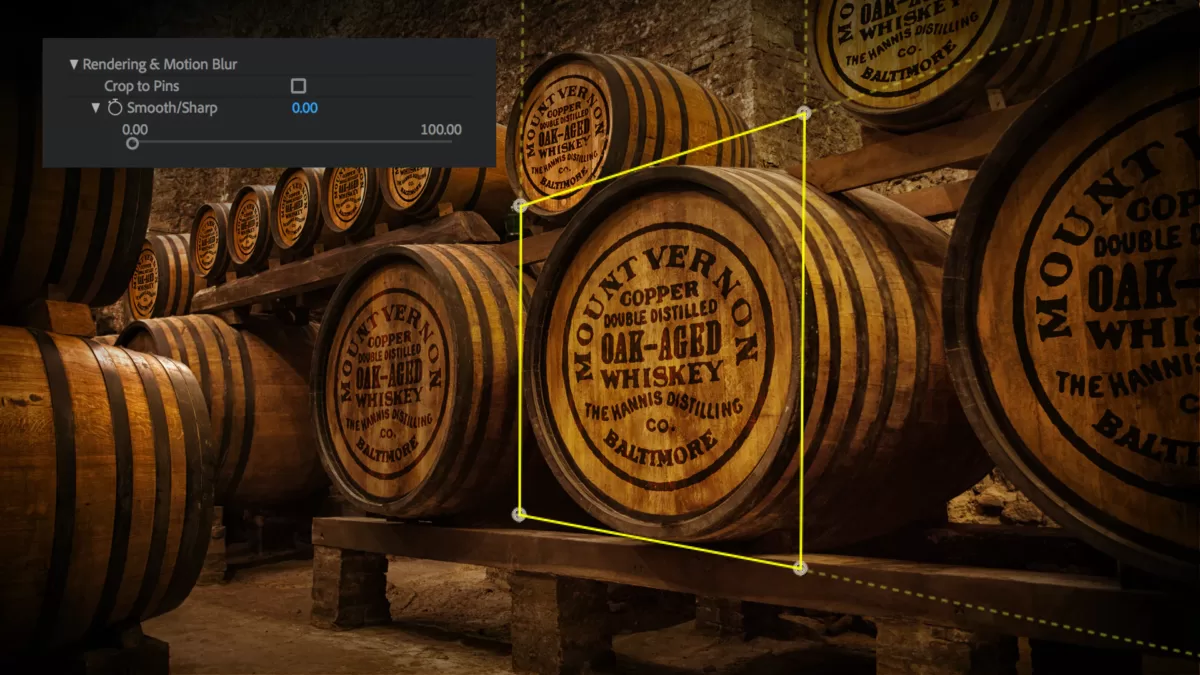Select the top-right corner pin handle

click(803, 114)
